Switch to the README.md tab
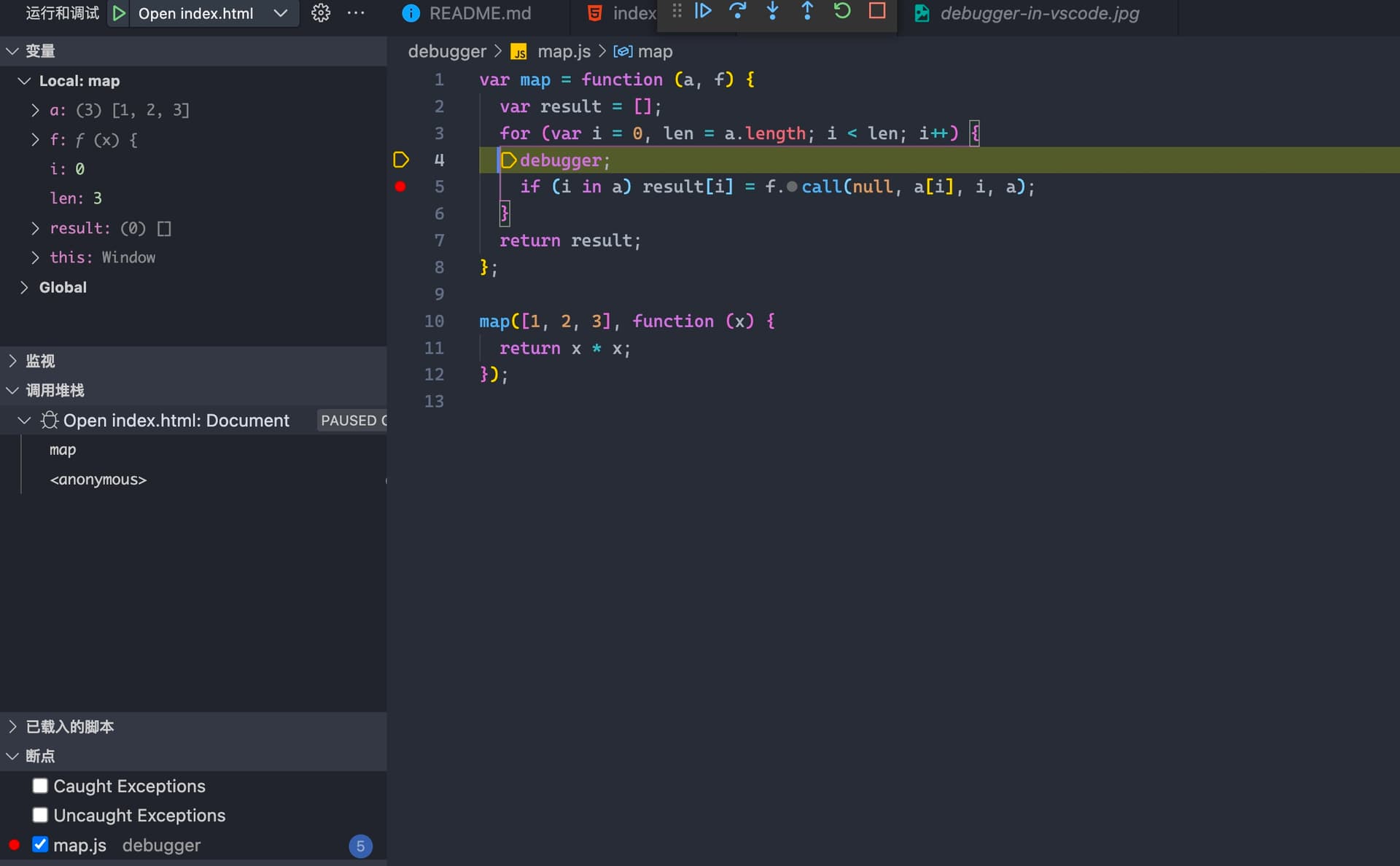Viewport: 1400px width, 866px height. tap(479, 12)
